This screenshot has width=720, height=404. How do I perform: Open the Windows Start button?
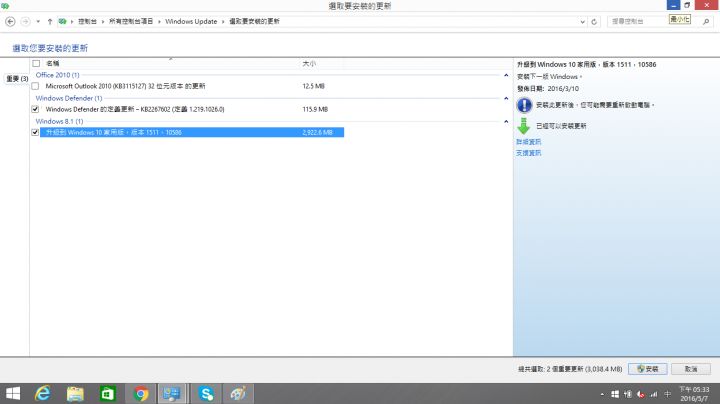tap(13, 393)
